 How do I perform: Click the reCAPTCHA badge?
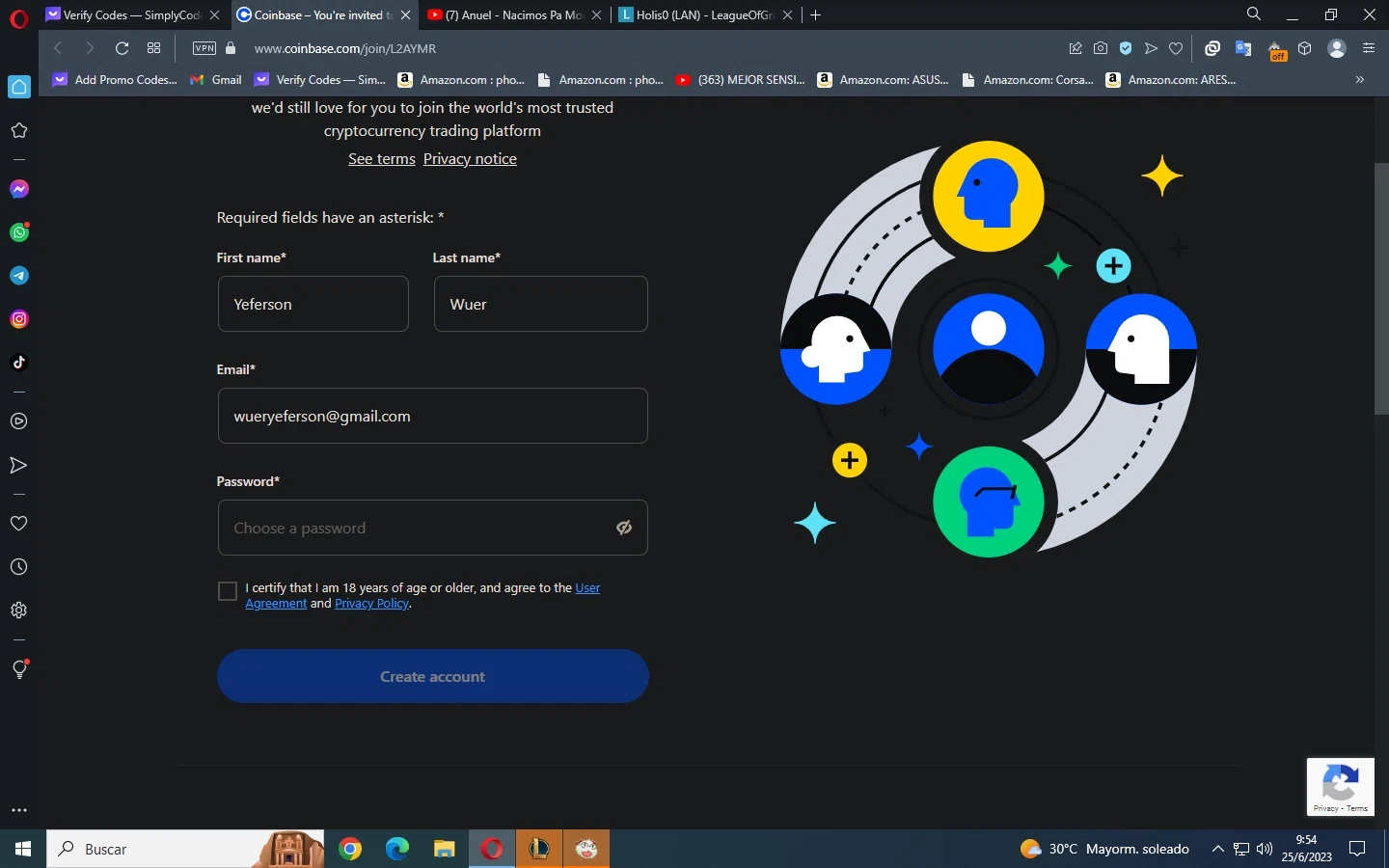point(1341,787)
